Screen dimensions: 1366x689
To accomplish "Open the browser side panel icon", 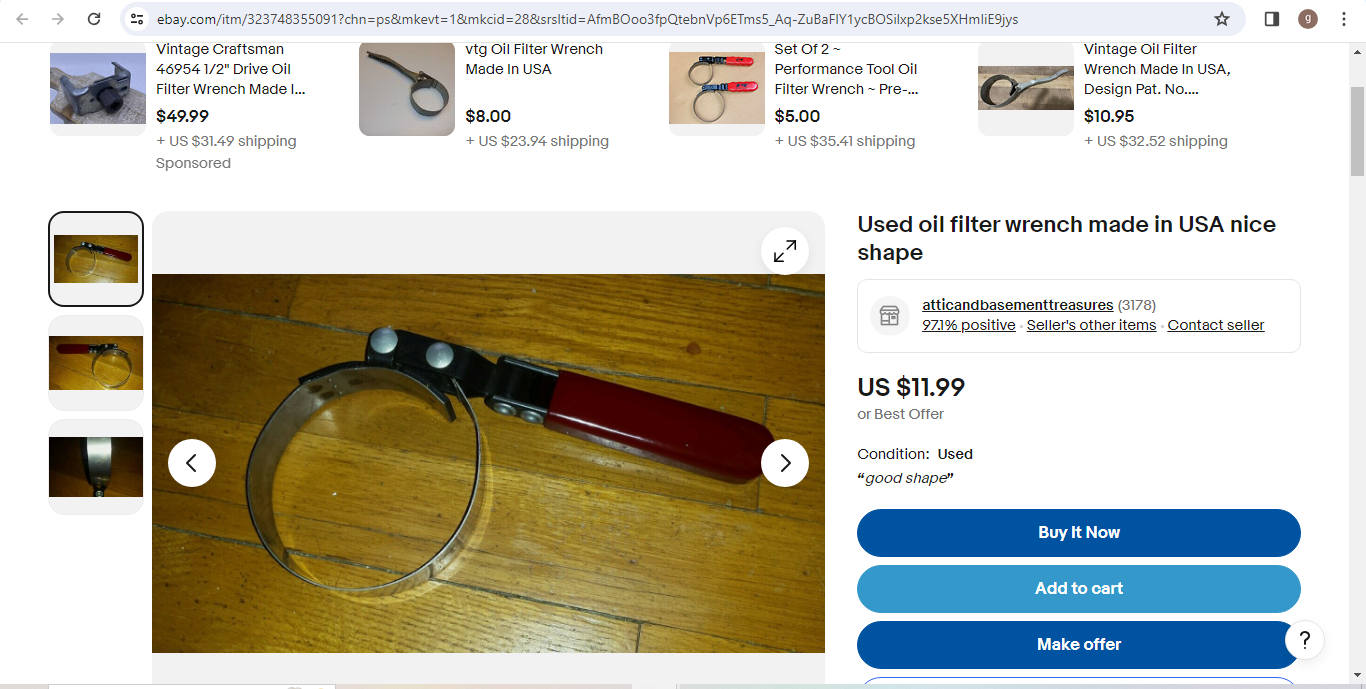I will click(1272, 19).
